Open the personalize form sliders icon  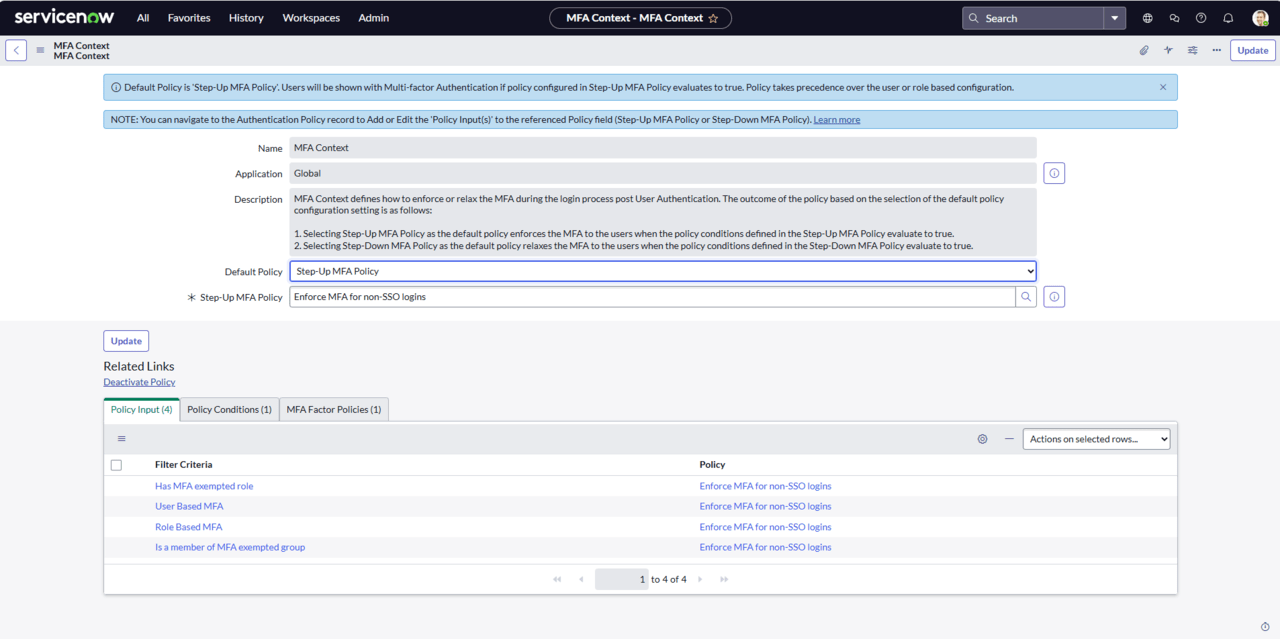[x=1193, y=50]
